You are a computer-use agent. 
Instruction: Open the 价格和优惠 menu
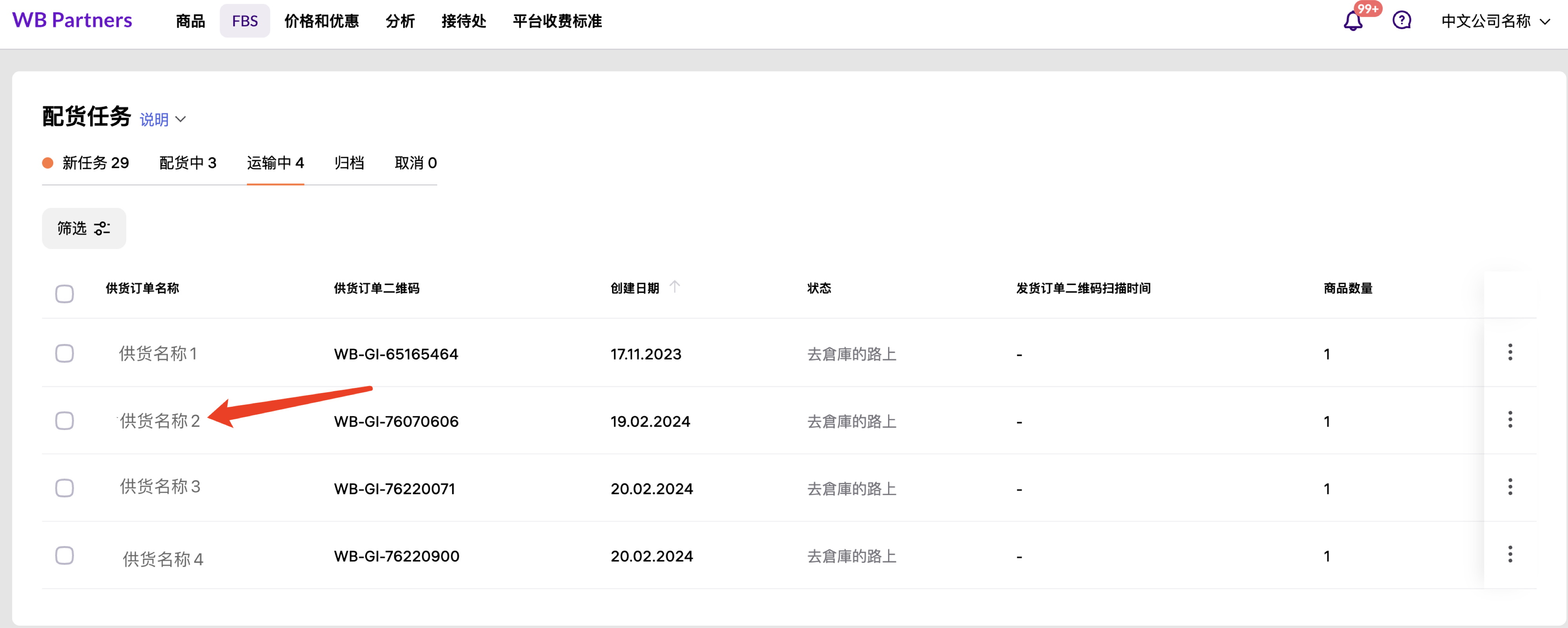click(x=322, y=21)
